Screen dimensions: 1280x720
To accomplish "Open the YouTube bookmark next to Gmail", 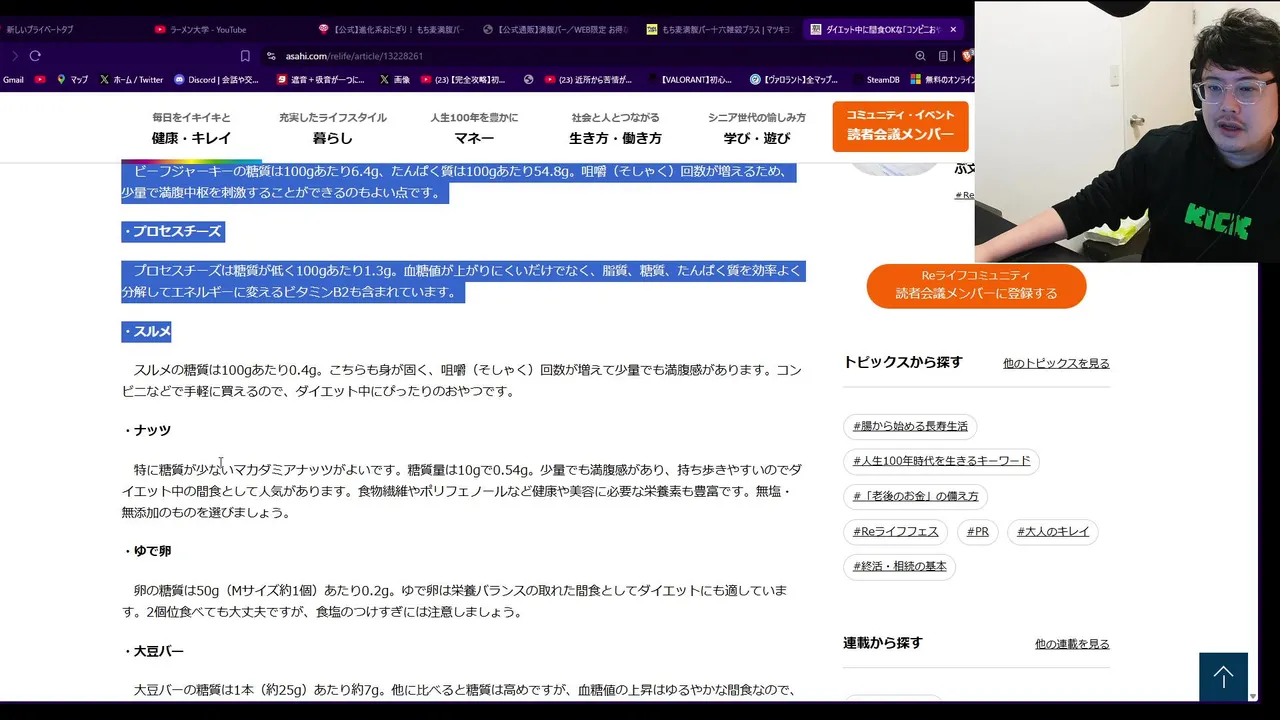I will click(x=40, y=80).
